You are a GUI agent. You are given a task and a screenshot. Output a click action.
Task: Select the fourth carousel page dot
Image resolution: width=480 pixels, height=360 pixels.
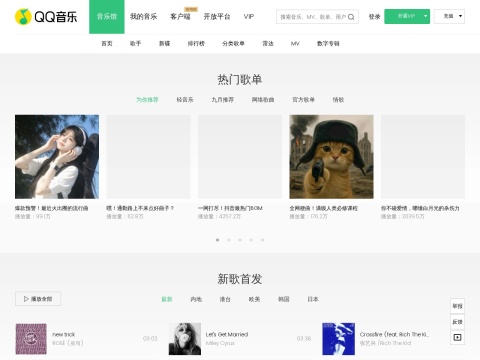(251, 240)
